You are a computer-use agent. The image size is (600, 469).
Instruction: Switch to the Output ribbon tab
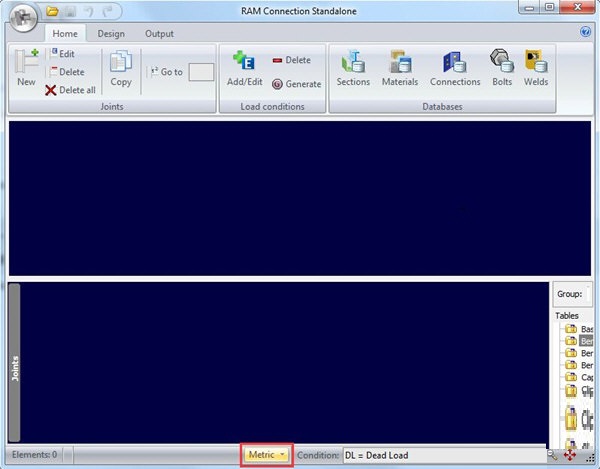tap(159, 34)
